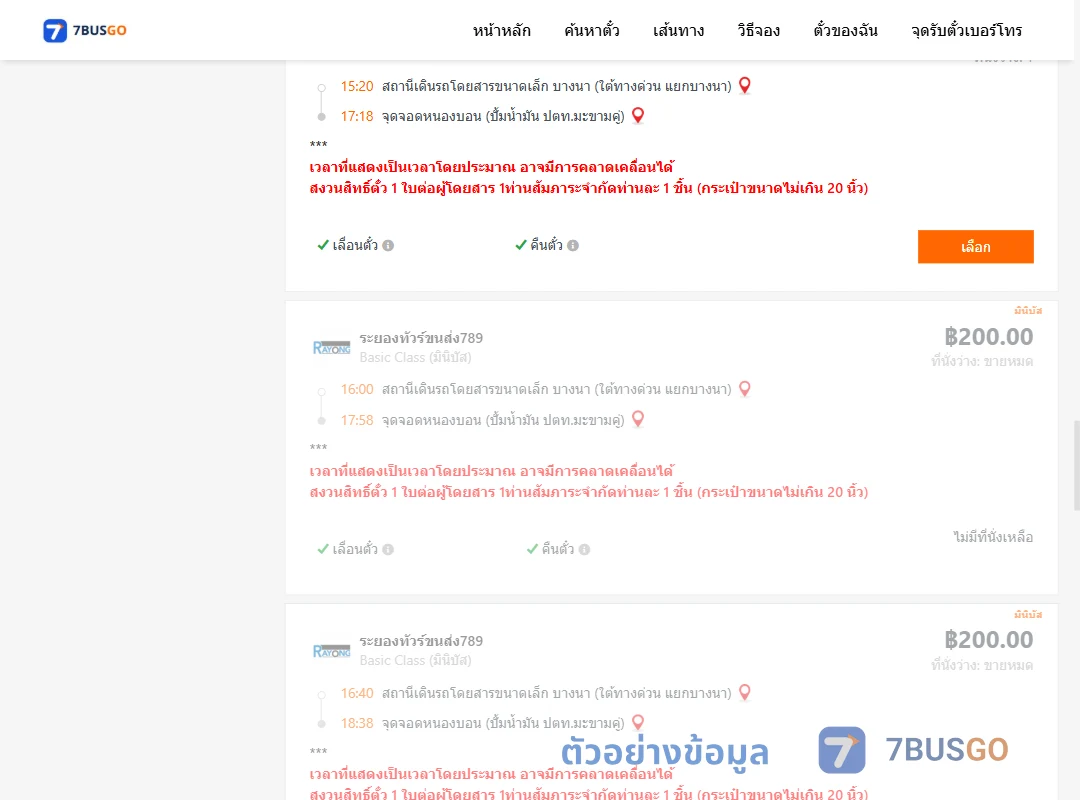Click the 17:18 arrival time
Screen dimensions: 1080x800
coord(357,116)
